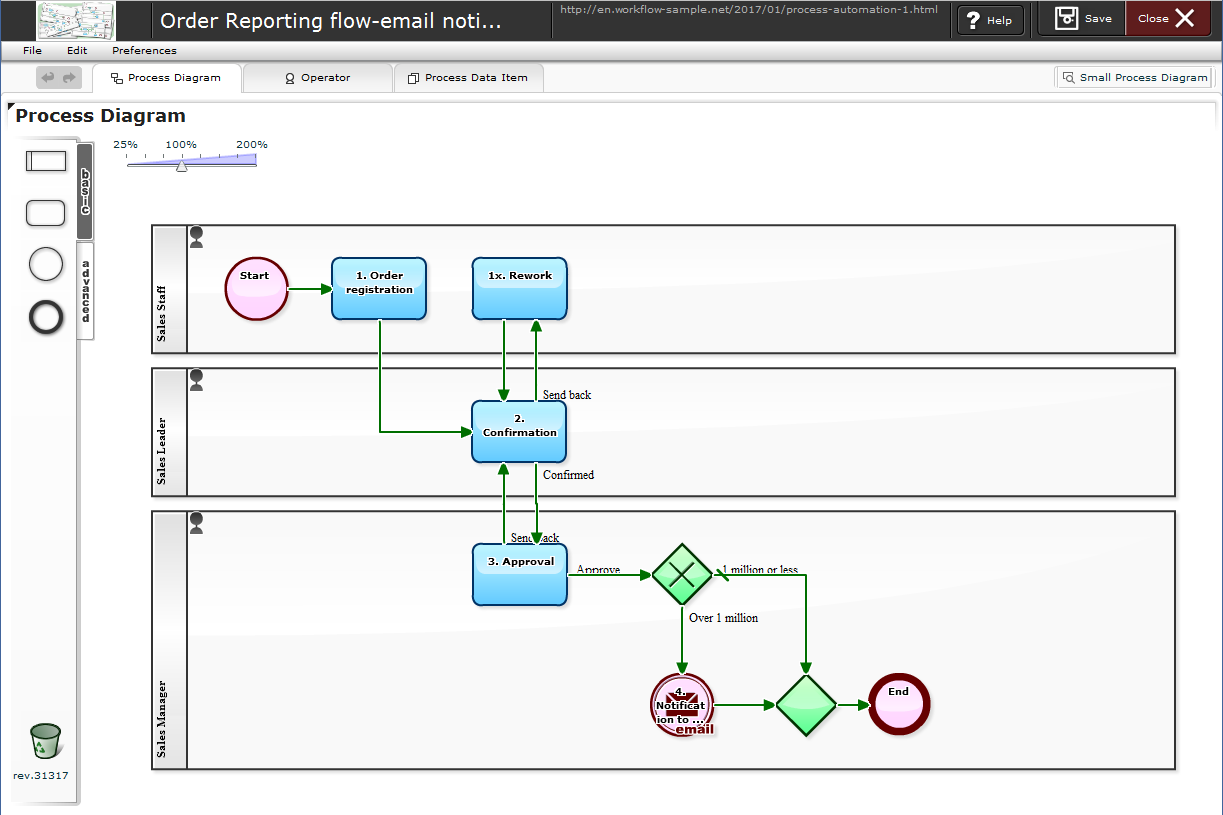Expand the basic palette section

click(83, 190)
